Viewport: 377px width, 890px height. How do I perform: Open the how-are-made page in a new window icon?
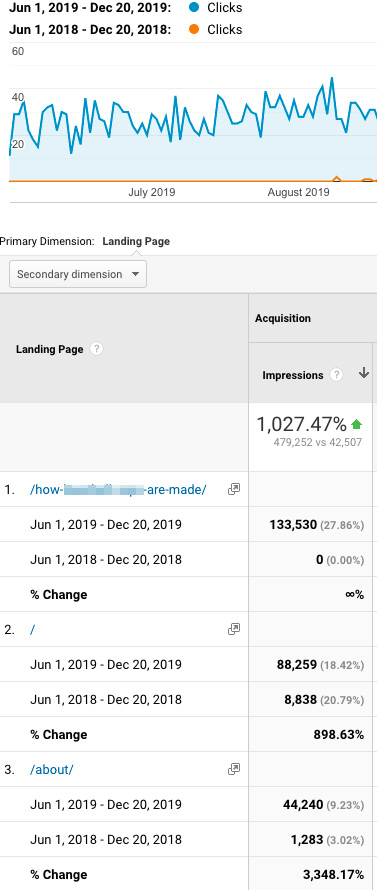pyautogui.click(x=233, y=489)
